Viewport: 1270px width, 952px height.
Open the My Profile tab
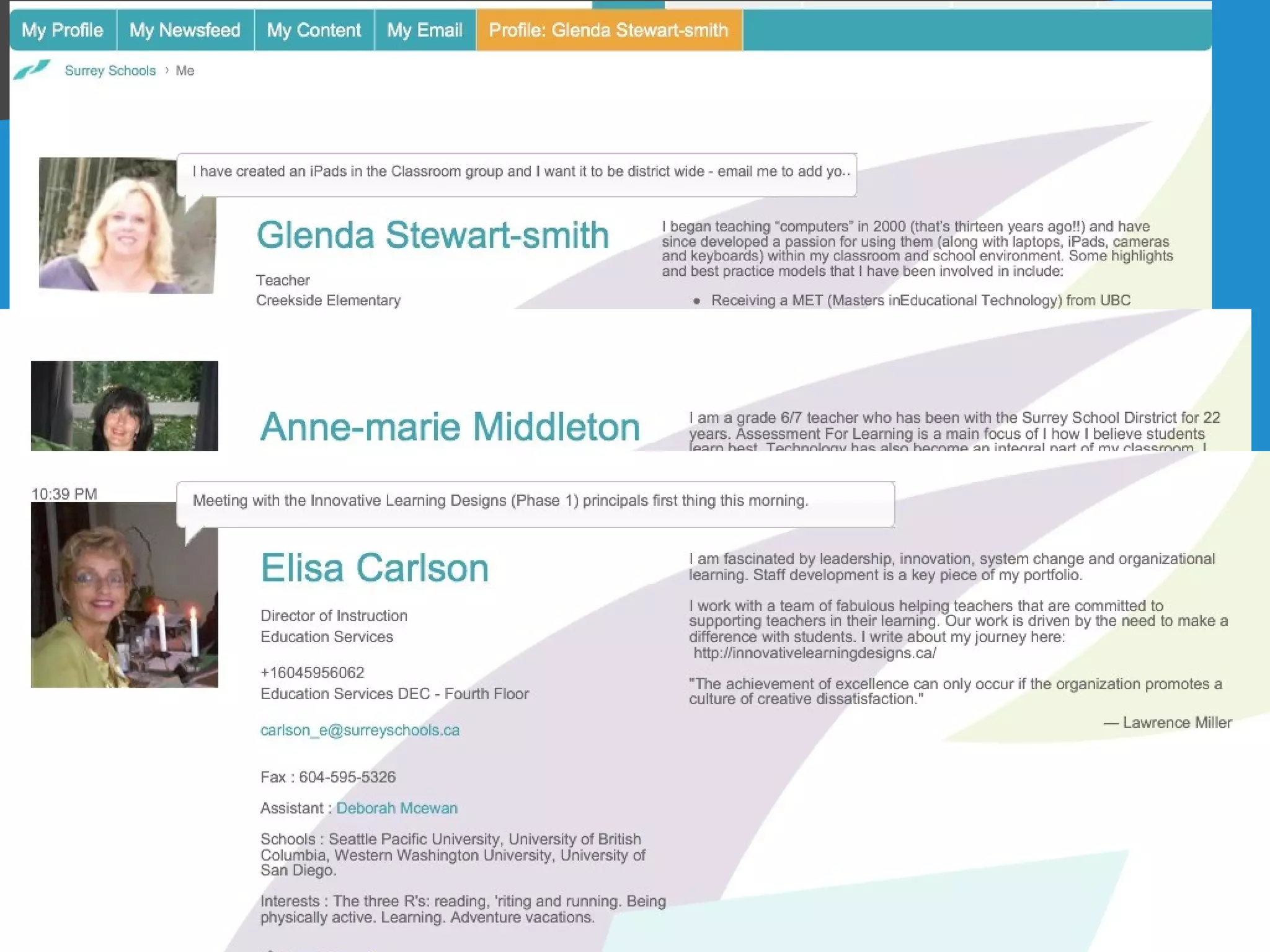[63, 30]
